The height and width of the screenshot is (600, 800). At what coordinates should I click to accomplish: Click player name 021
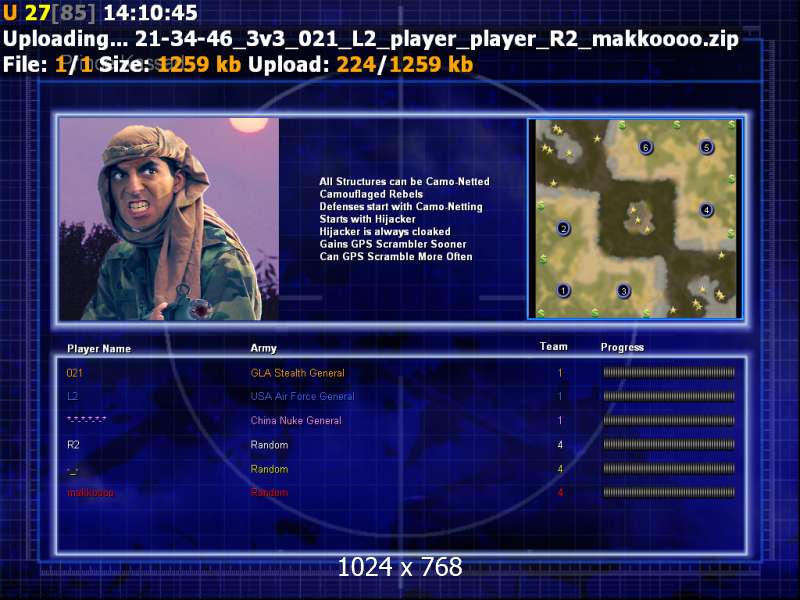74,373
